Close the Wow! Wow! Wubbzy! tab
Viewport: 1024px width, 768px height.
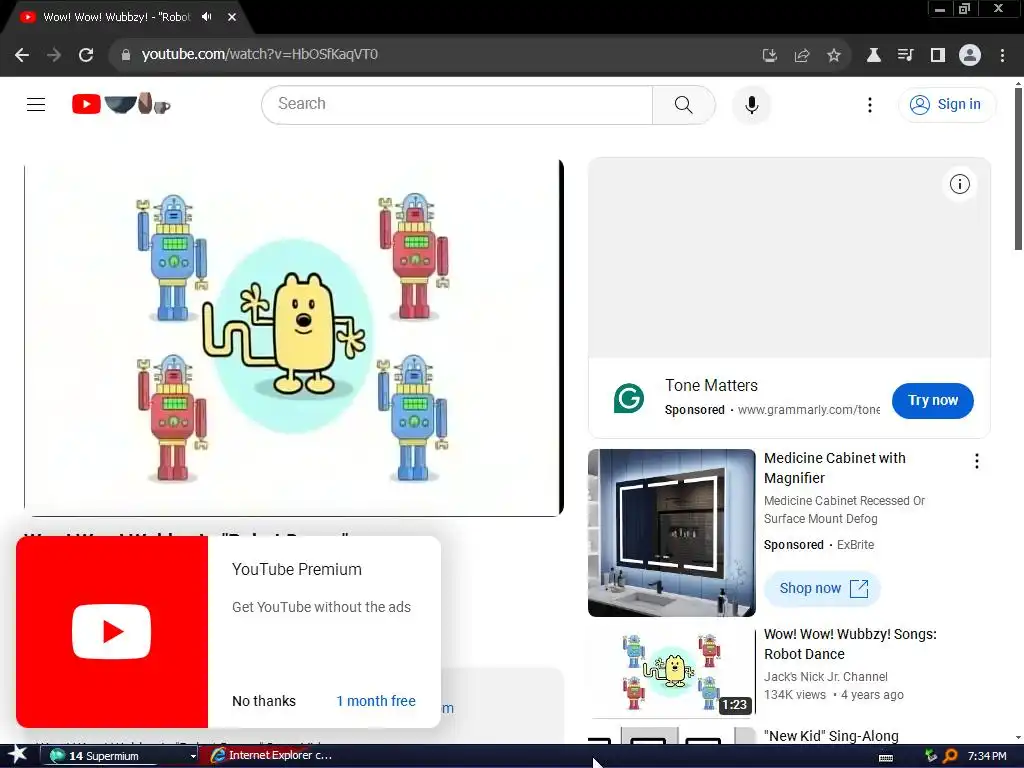(x=232, y=17)
